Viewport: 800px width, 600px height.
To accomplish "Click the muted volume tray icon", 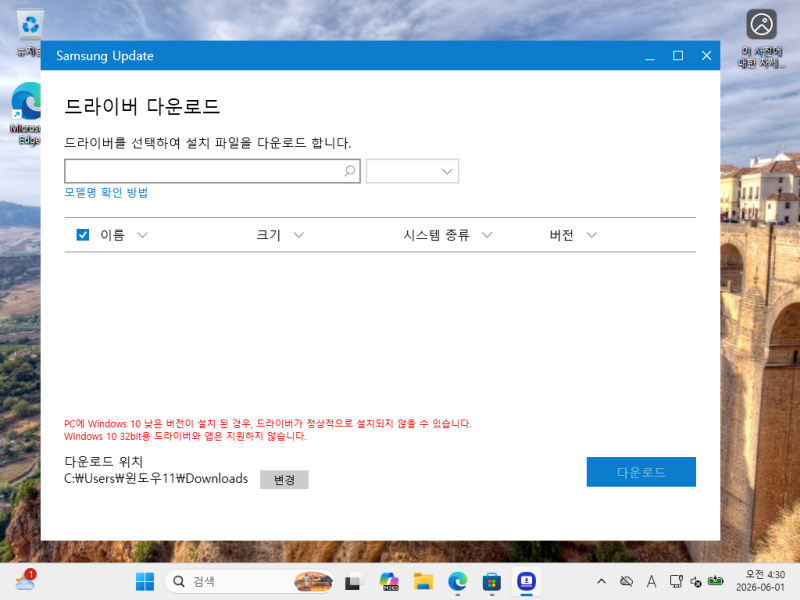I will click(696, 582).
